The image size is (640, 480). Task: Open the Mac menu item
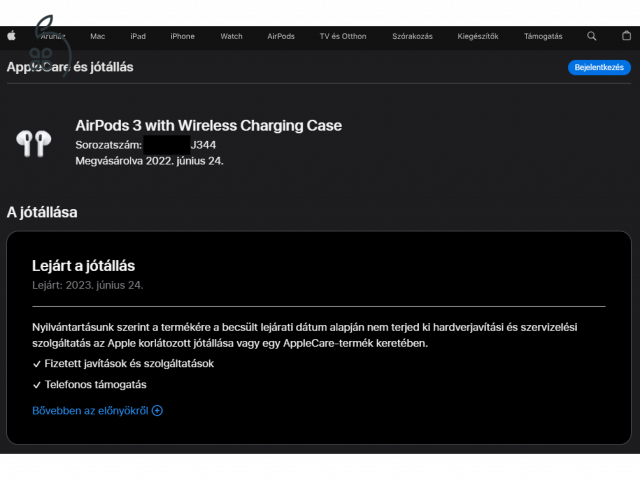[x=98, y=36]
